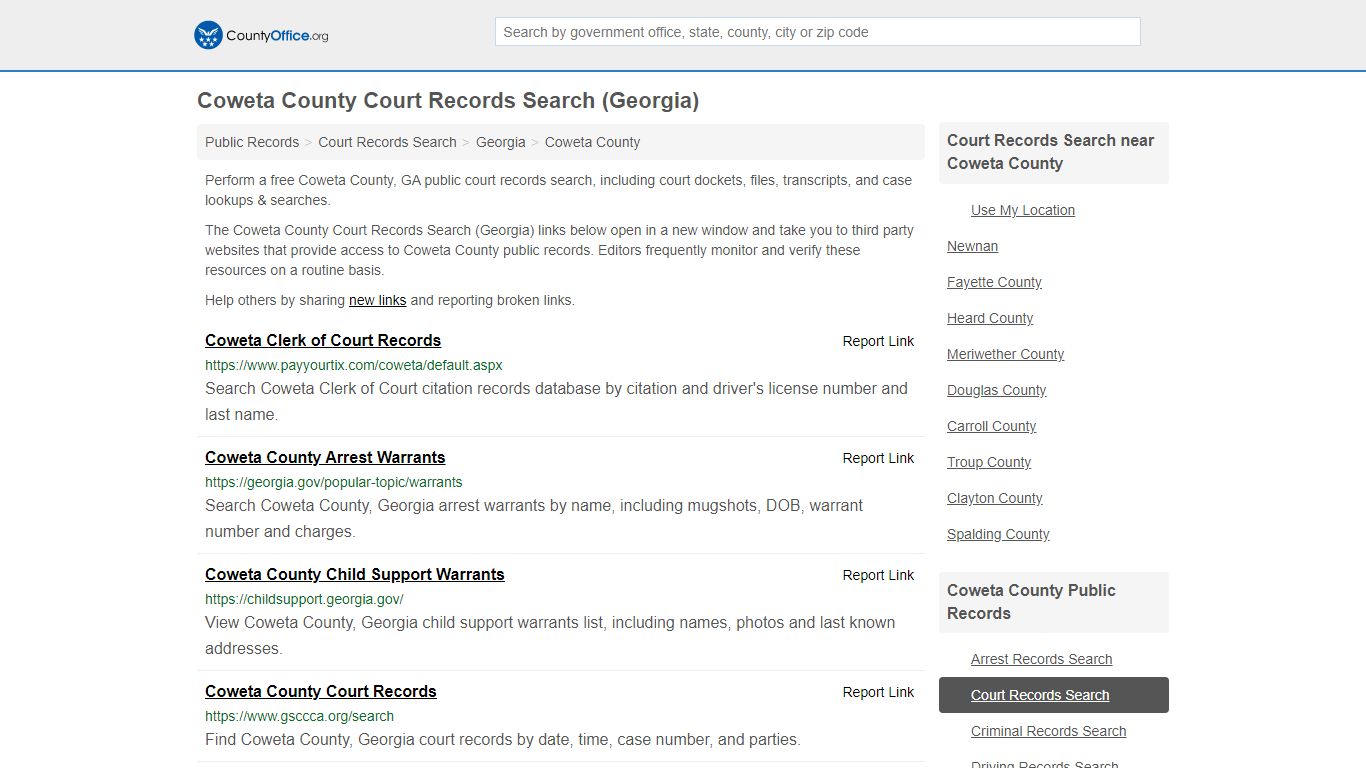Report link for Arrest Warrants
This screenshot has height=768, width=1366.
tap(878, 458)
